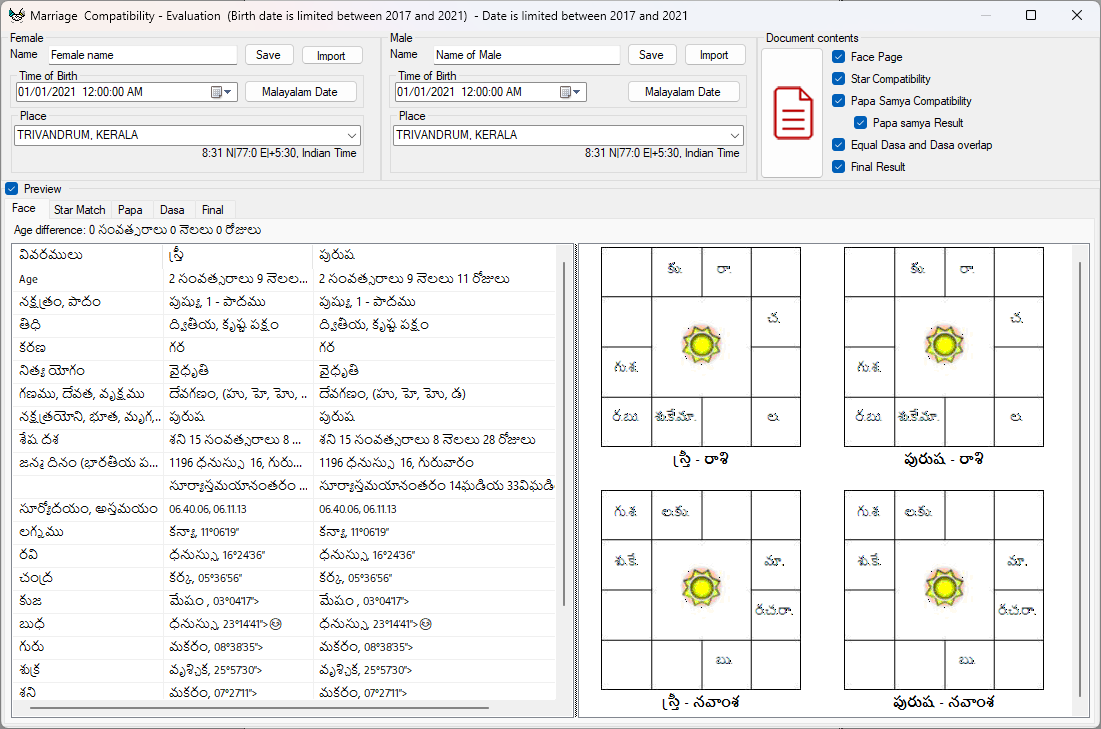Click the స్త్రీ - రాశి chart label
The height and width of the screenshot is (729, 1101).
[701, 460]
